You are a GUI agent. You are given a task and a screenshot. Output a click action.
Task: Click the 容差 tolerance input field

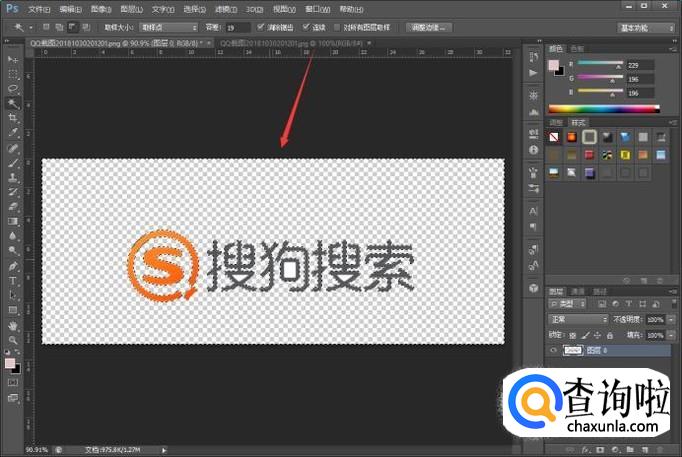coord(237,27)
